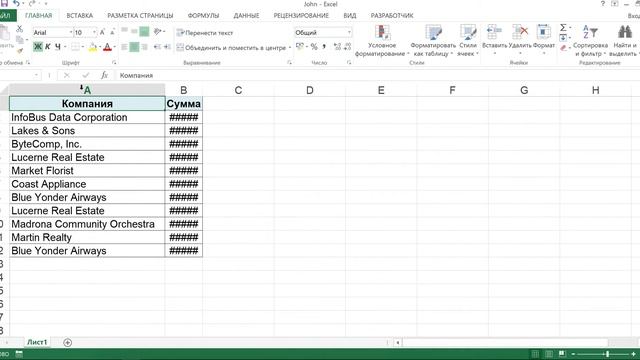Viewport: 640px width, 360px height.
Task: Center cell text horizontally
Action: (x=134, y=47)
